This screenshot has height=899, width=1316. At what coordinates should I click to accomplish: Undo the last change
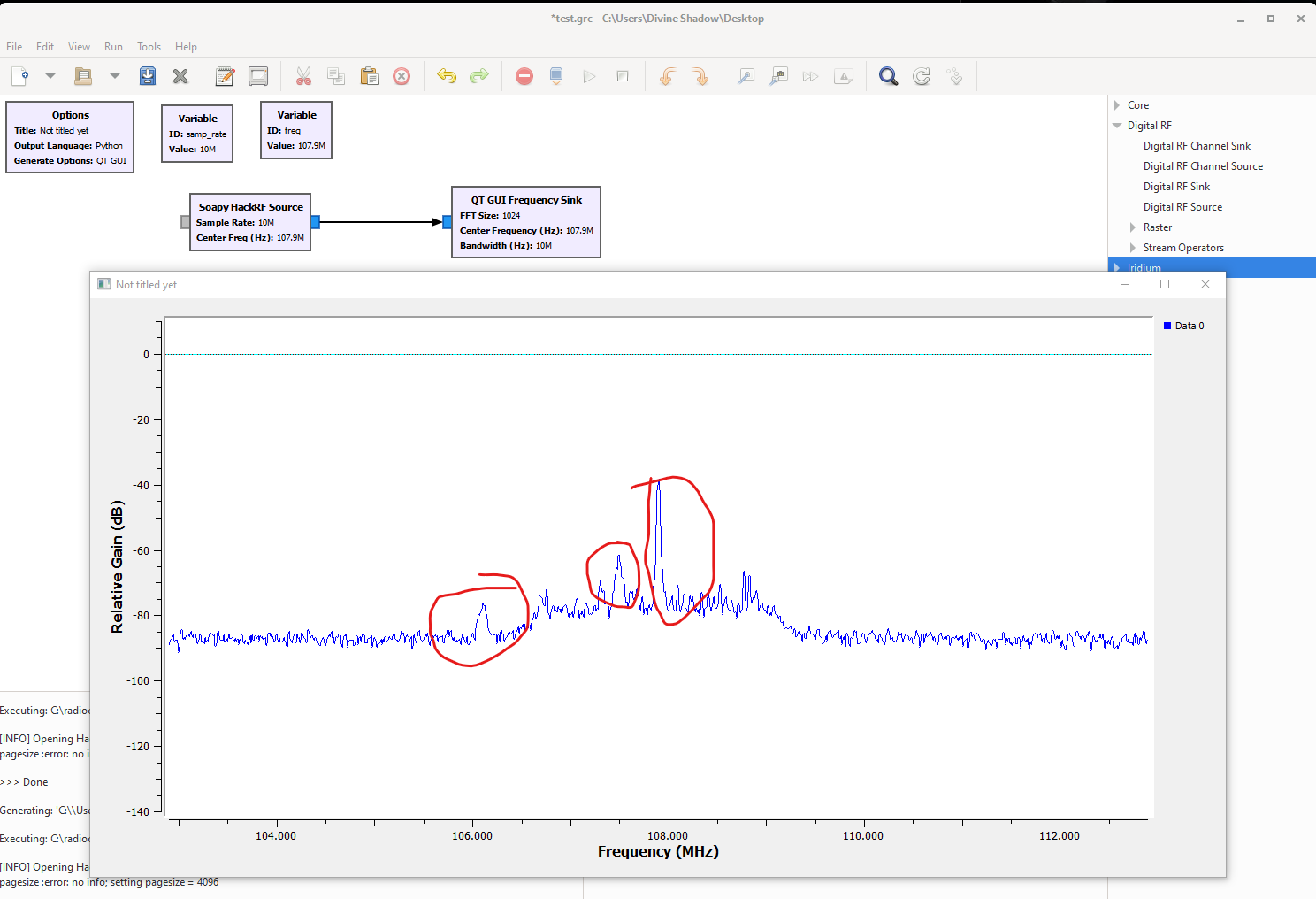tap(447, 76)
